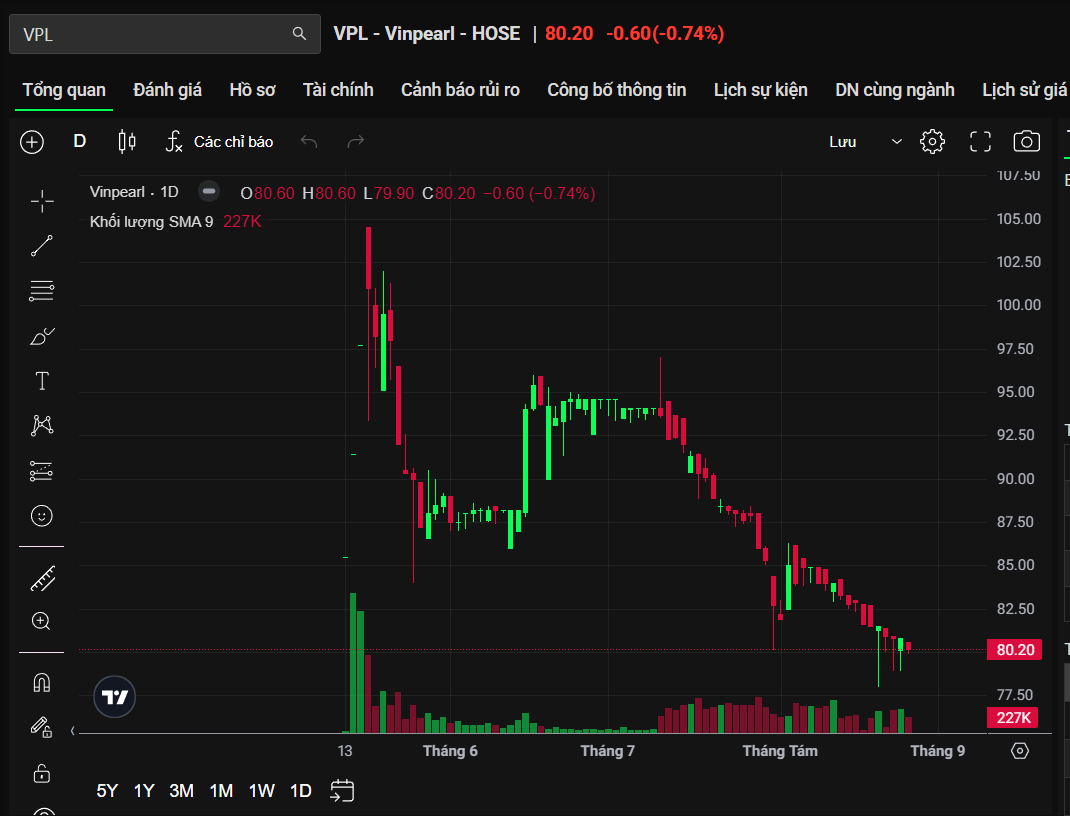The width and height of the screenshot is (1070, 816).
Task: Toggle lock all drawings
Action: pos(42,774)
